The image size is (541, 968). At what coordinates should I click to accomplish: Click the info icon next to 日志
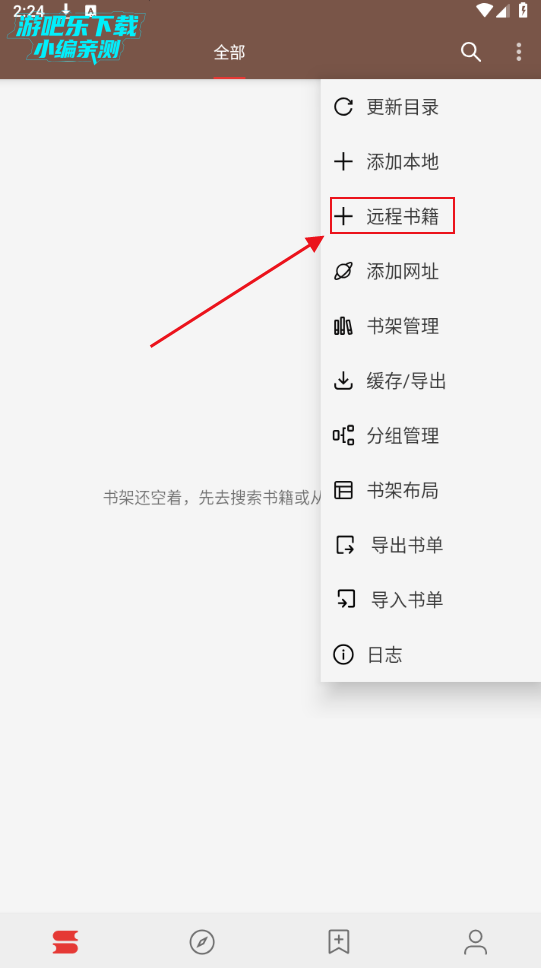pyautogui.click(x=343, y=654)
